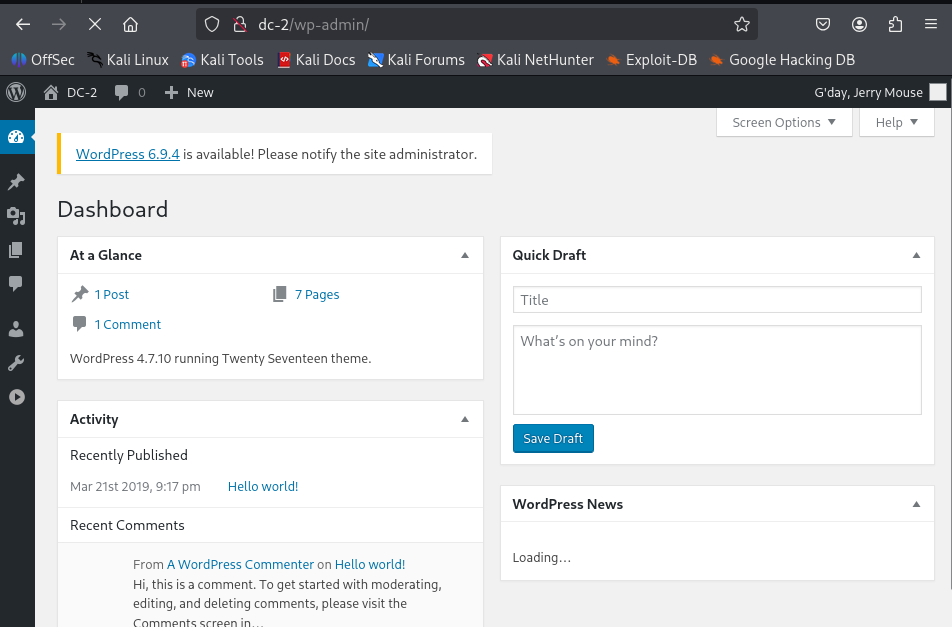Open the WordPress 6.9.4 update link
The image size is (952, 627).
point(128,154)
